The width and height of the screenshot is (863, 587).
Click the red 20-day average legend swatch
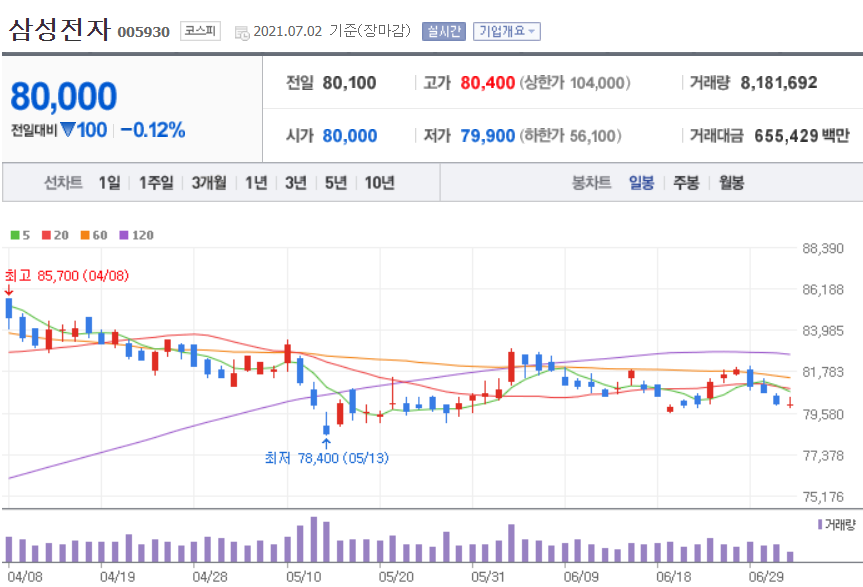46,235
